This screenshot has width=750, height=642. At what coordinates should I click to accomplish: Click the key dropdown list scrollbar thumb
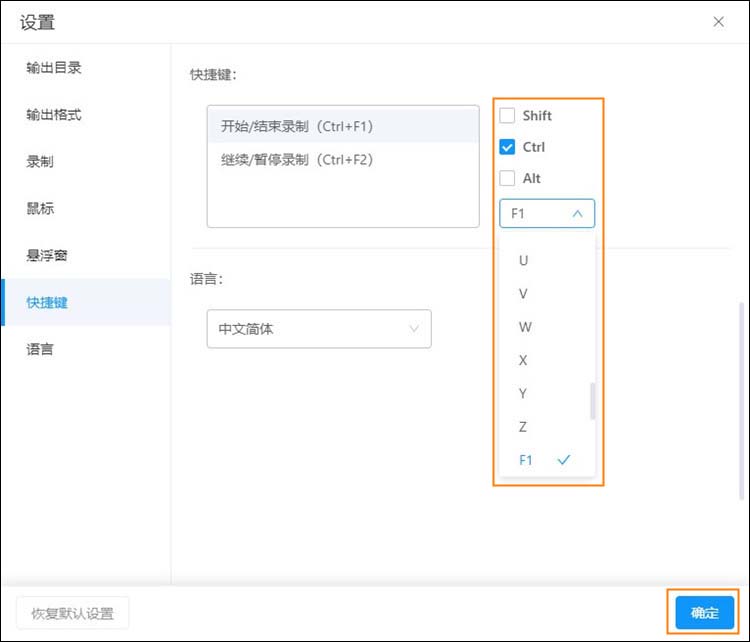click(593, 401)
